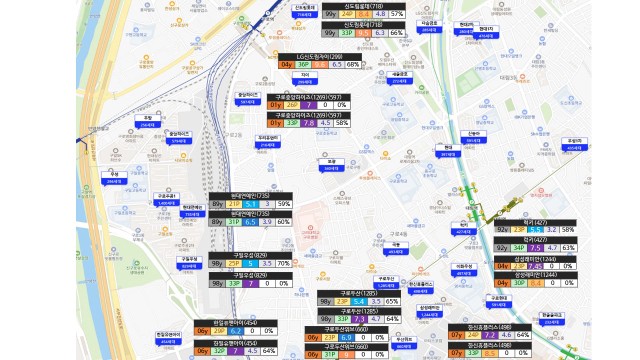Open the 구로주공1 1,400세대 marker
Viewport: 640px width, 360px height.
(x=166, y=199)
